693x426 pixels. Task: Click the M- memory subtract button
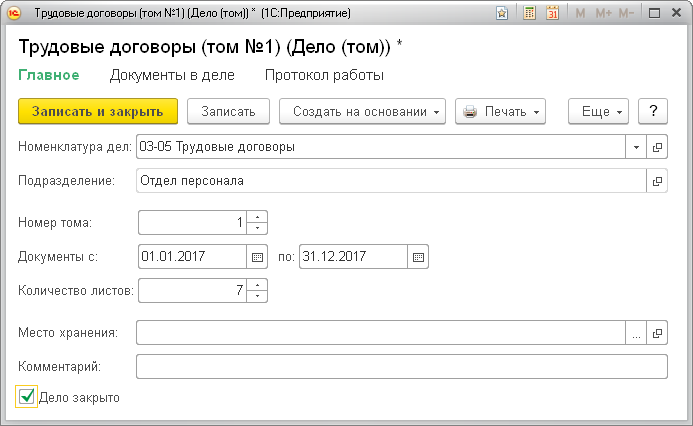click(x=626, y=13)
